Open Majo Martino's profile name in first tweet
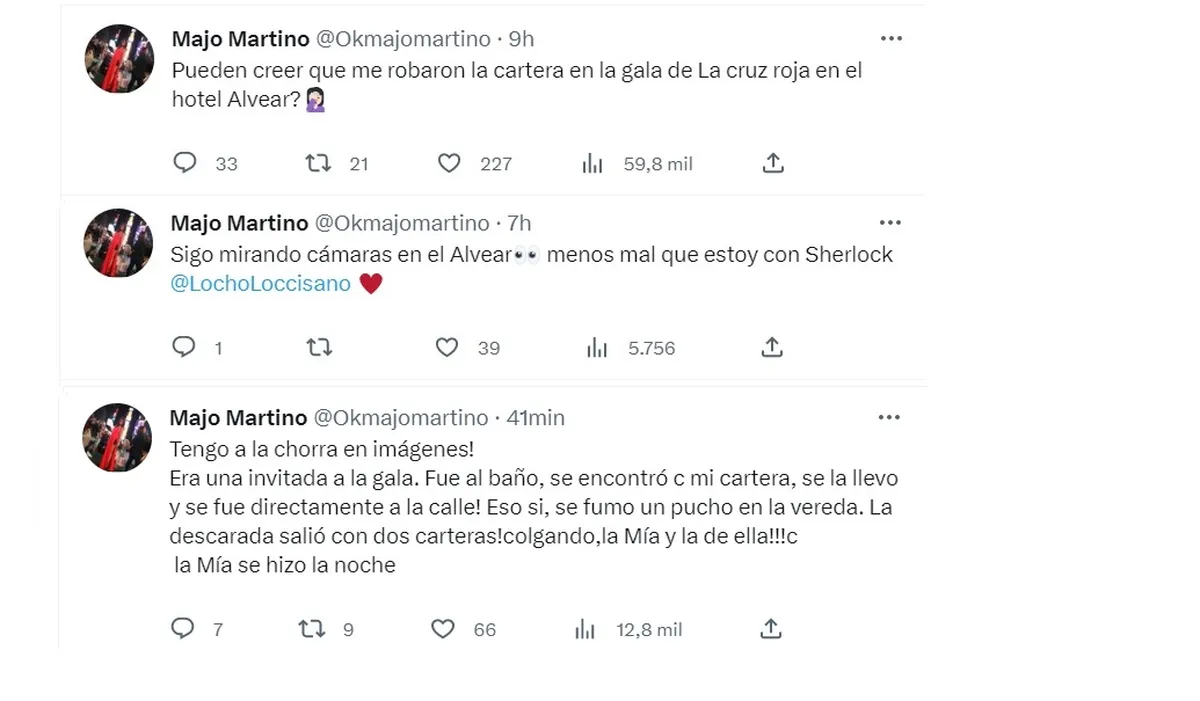The height and width of the screenshot is (701, 1200). 240,39
